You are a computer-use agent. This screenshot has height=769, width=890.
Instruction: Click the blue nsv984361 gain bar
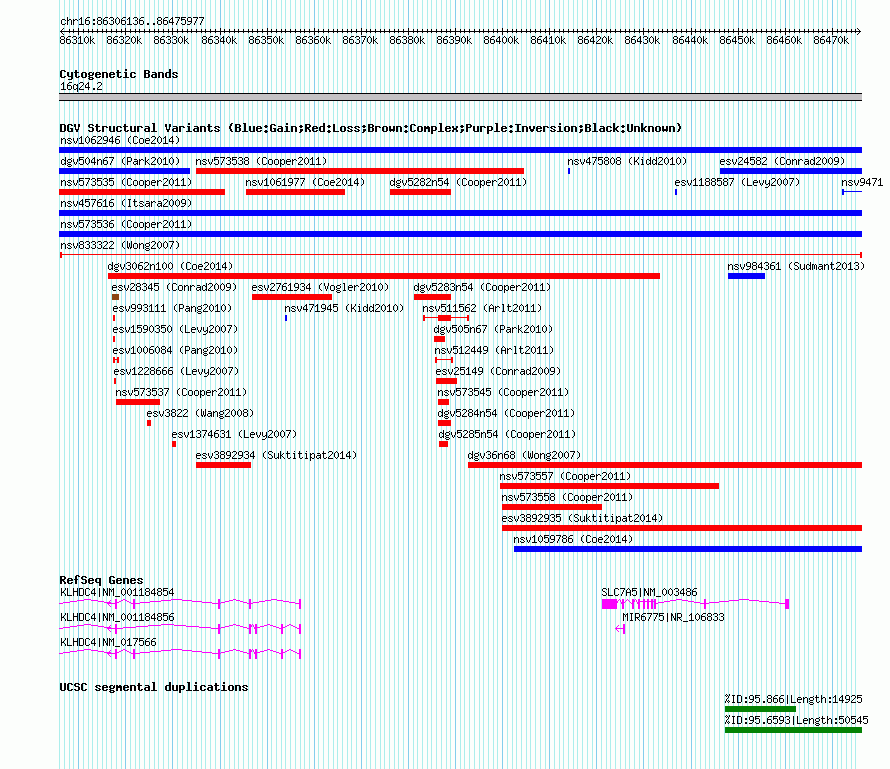coord(746,276)
